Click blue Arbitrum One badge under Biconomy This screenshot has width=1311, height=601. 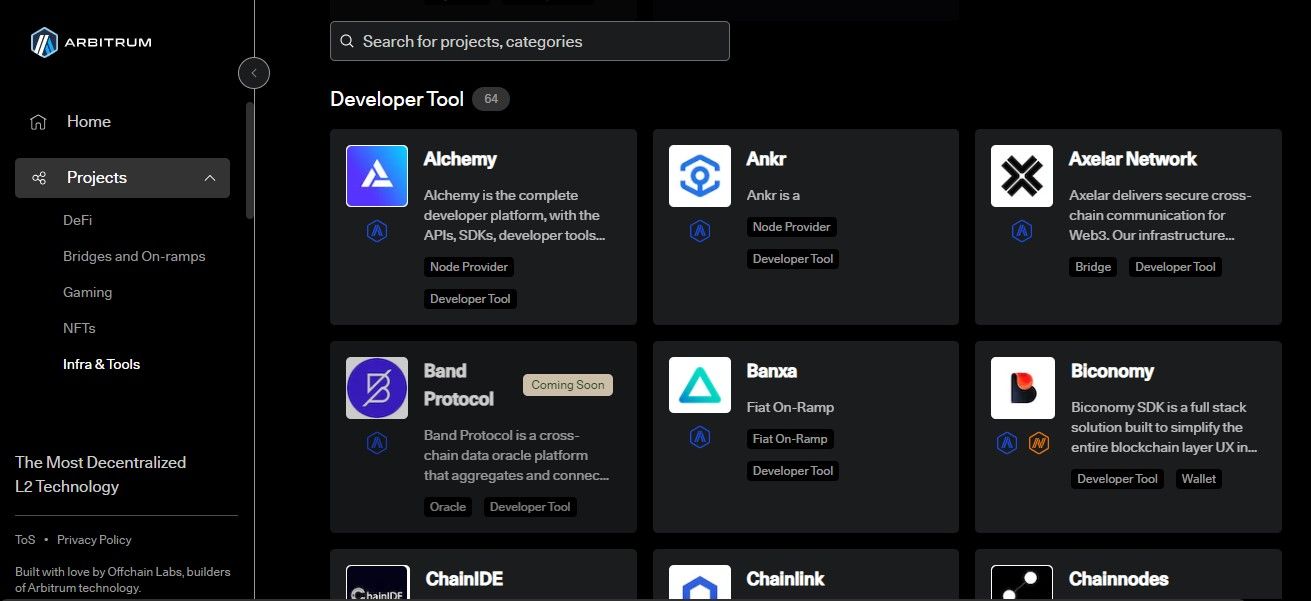pyautogui.click(x=1007, y=443)
